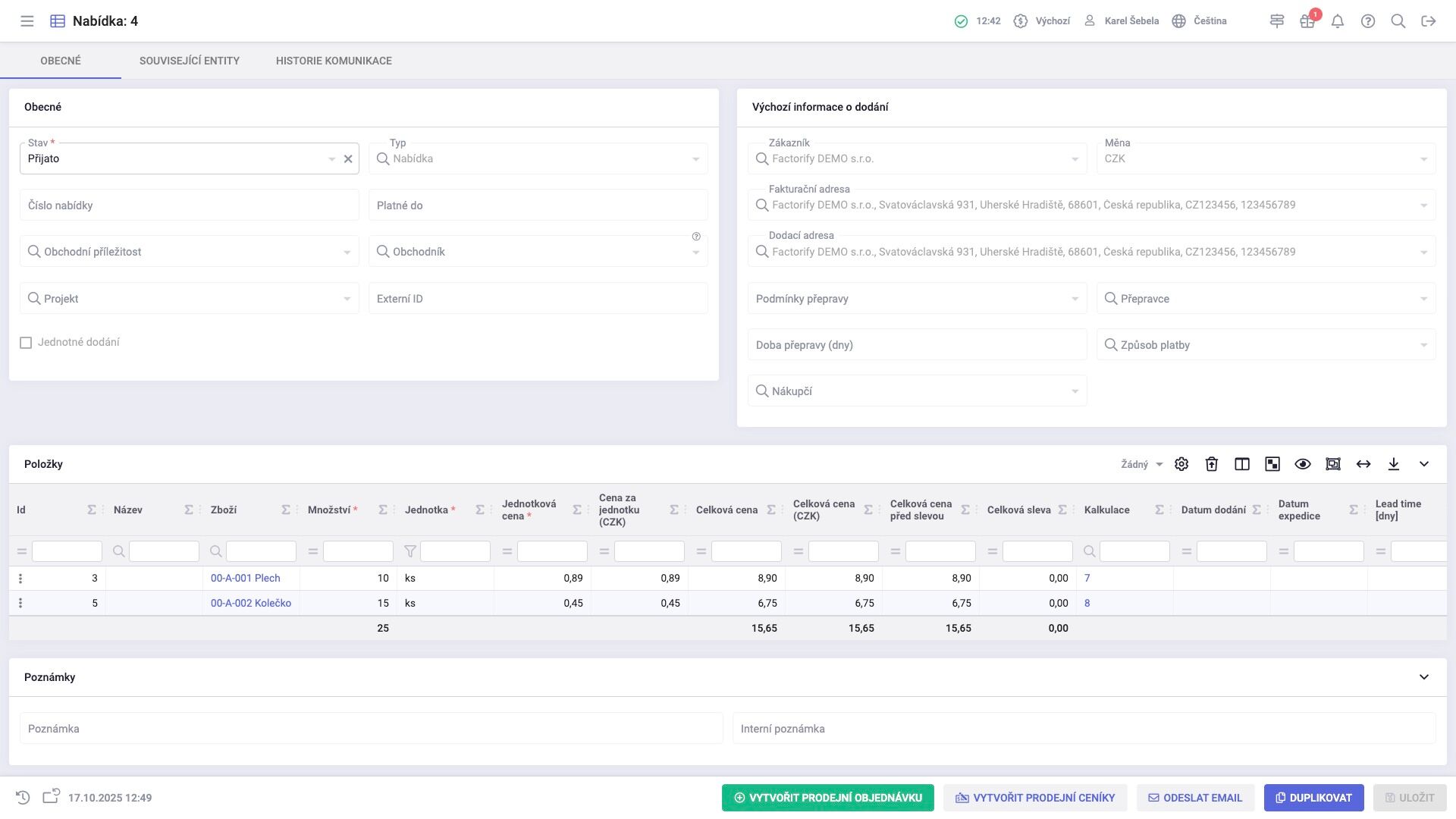Click the gift box icon with badge

pyautogui.click(x=1307, y=21)
